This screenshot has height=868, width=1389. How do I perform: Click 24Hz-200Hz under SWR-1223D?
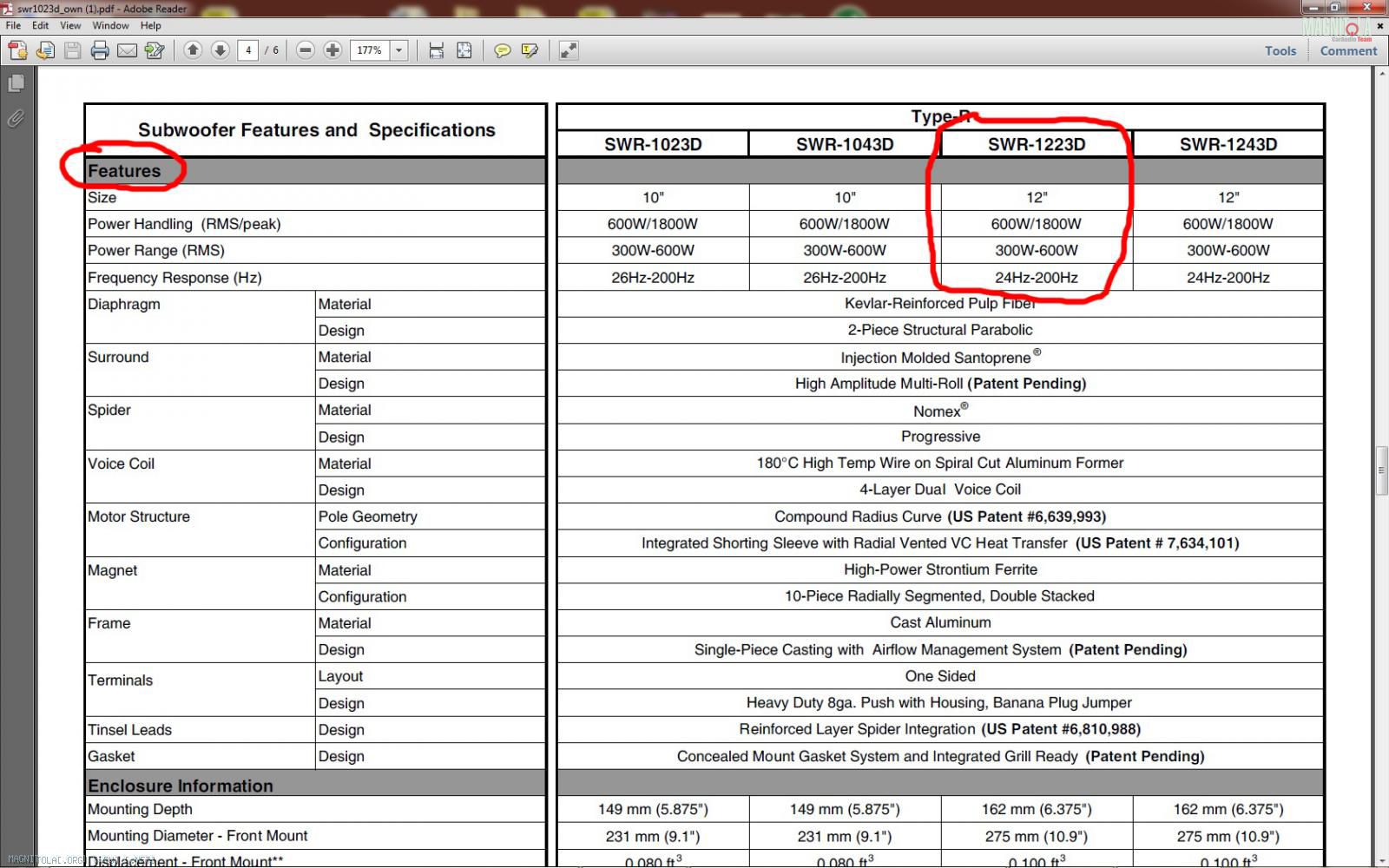point(1037,278)
